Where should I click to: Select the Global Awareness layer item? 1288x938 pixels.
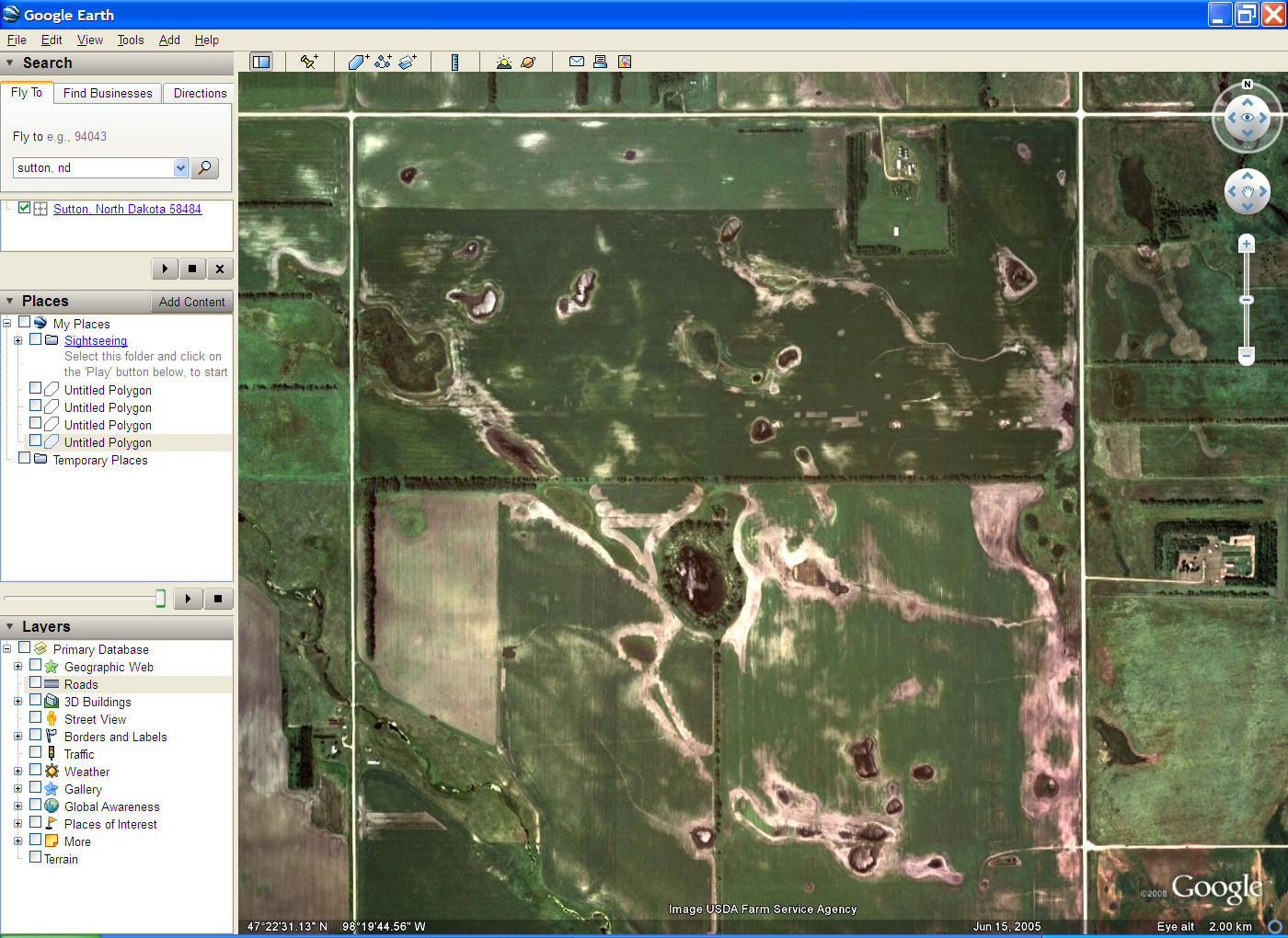pos(111,806)
